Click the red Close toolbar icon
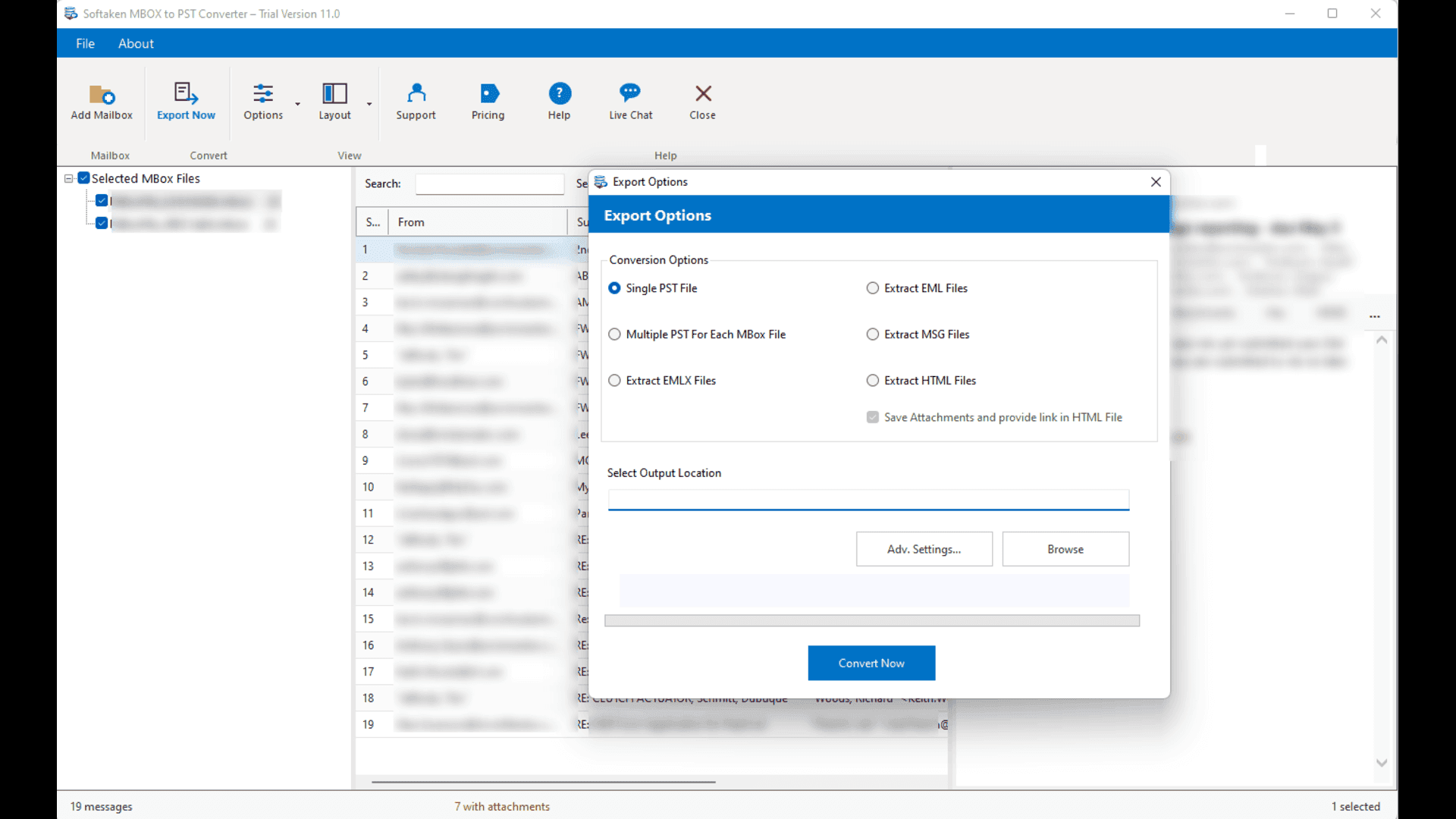1456x819 pixels. 703,93
